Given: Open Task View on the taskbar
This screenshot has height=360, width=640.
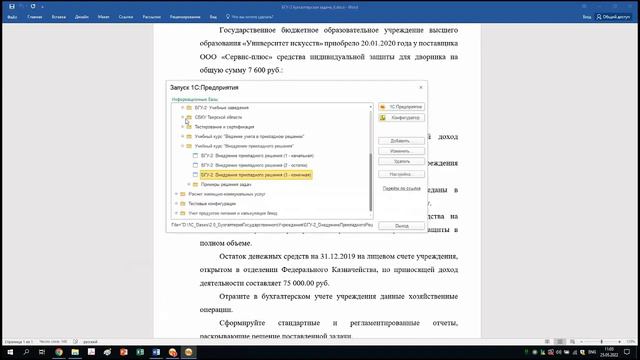Looking at the screenshot, I should click(x=42, y=352).
